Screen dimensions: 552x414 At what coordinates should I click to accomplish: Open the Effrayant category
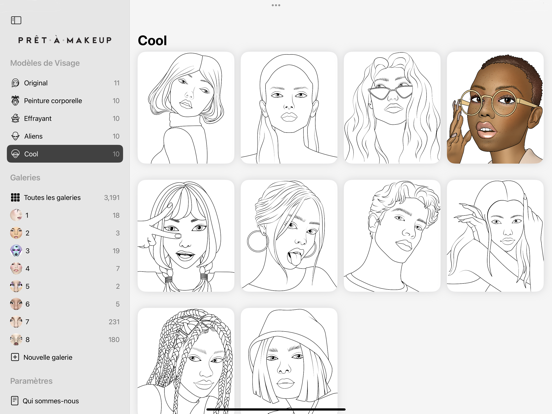click(65, 118)
